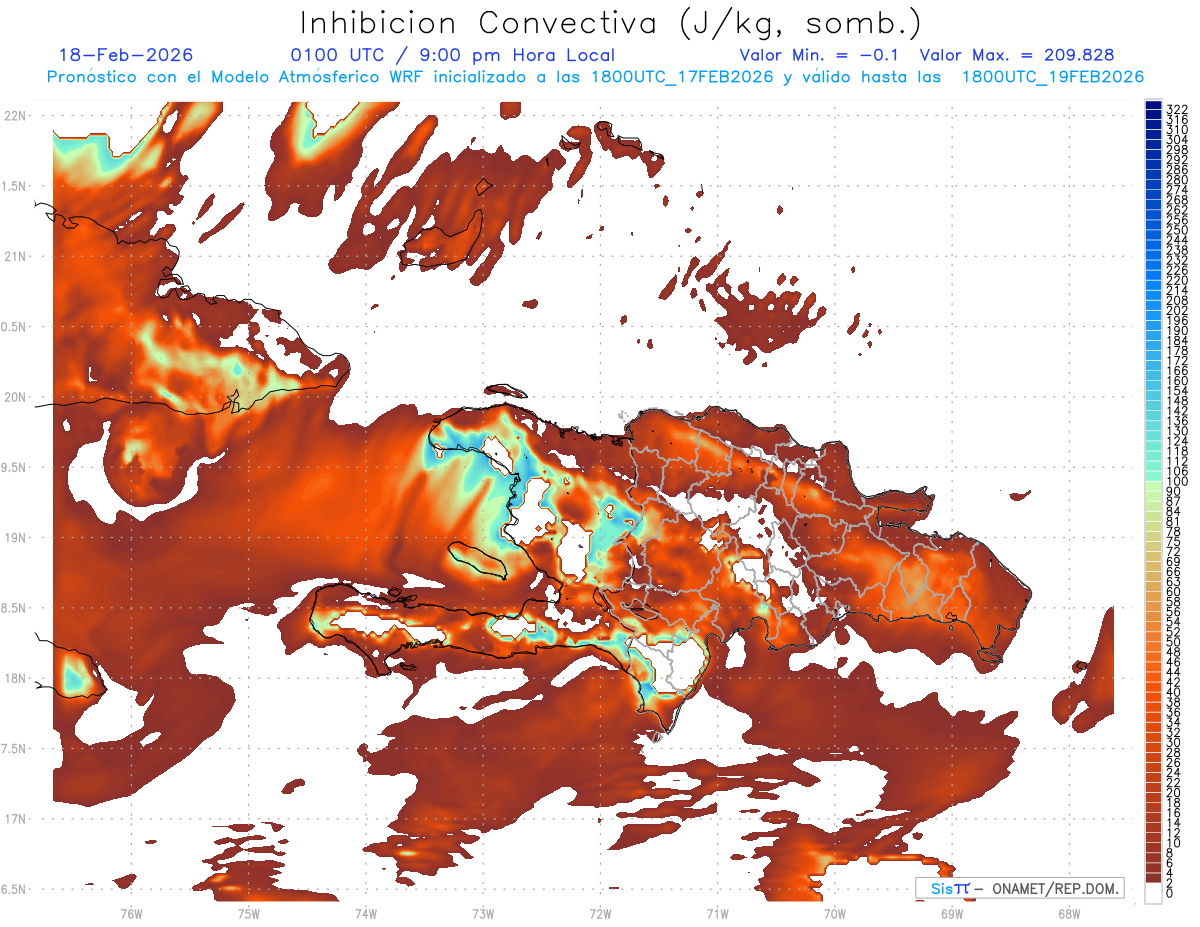
Task: Click the '71W' longitude label
Action: click(717, 912)
